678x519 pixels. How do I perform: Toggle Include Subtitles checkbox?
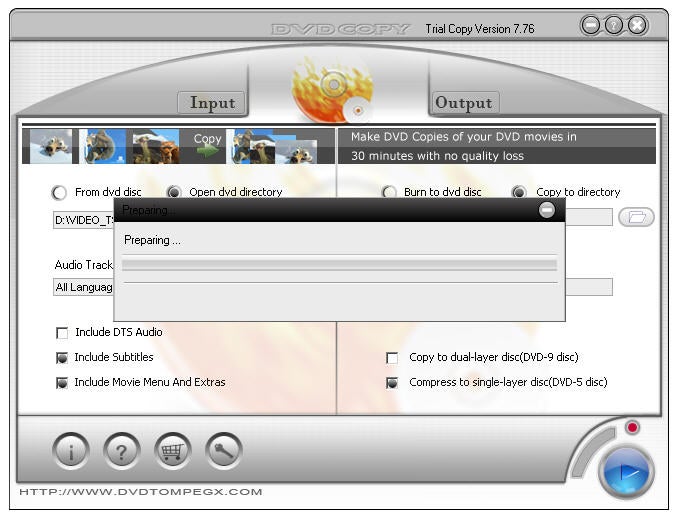pos(62,358)
